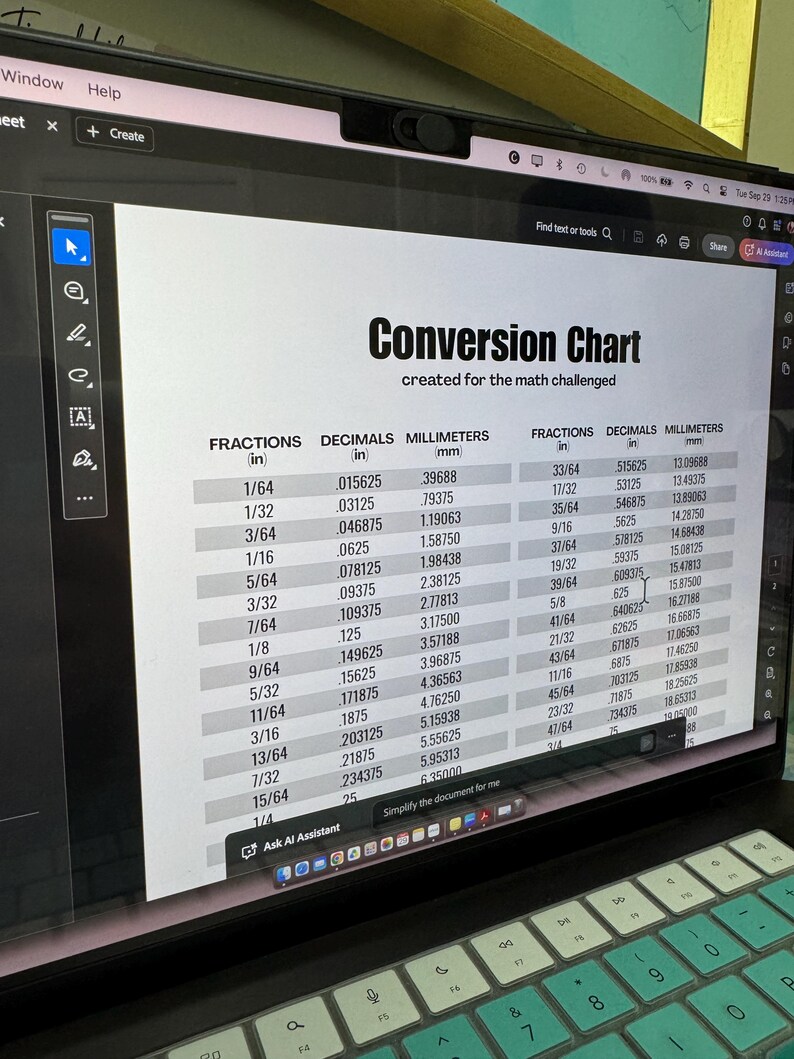Choose Simplify the document for me suggestion
This screenshot has height=1059, width=794.
point(442,799)
